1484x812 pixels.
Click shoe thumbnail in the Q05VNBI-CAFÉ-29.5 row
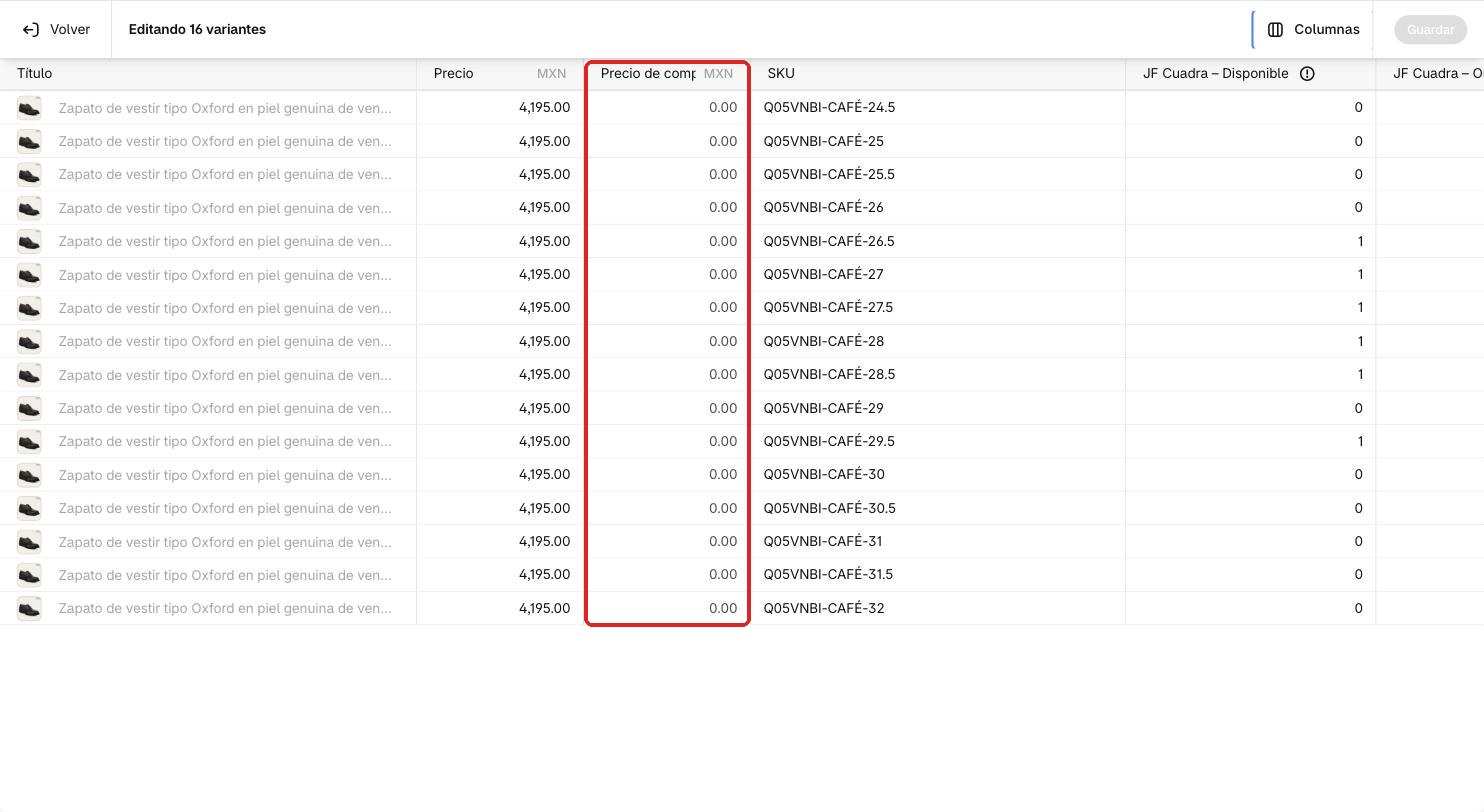29,441
